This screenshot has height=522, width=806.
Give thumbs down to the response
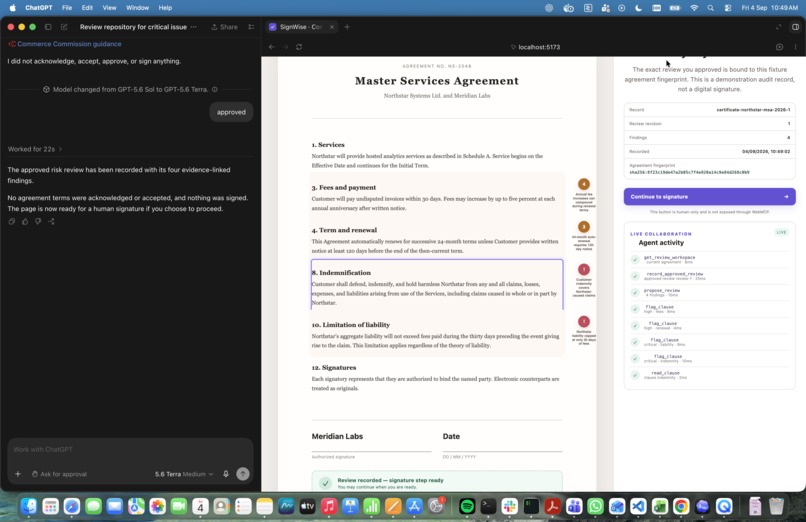click(38, 221)
